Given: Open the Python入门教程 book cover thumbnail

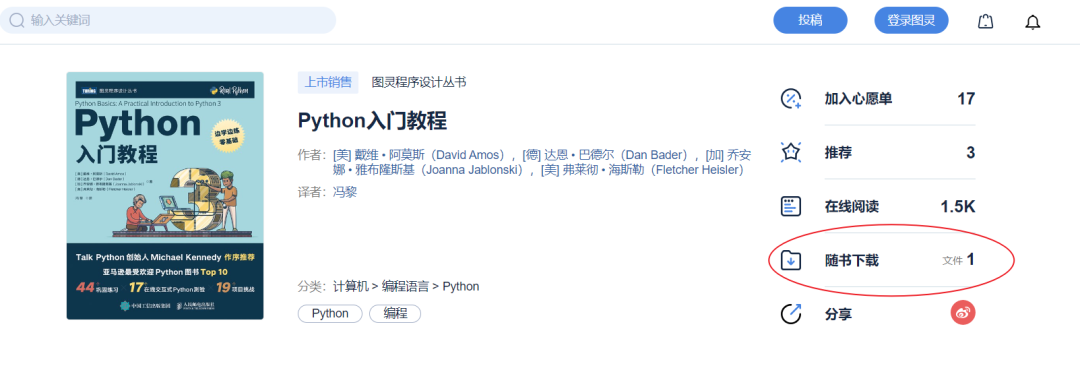Looking at the screenshot, I should pos(165,196).
